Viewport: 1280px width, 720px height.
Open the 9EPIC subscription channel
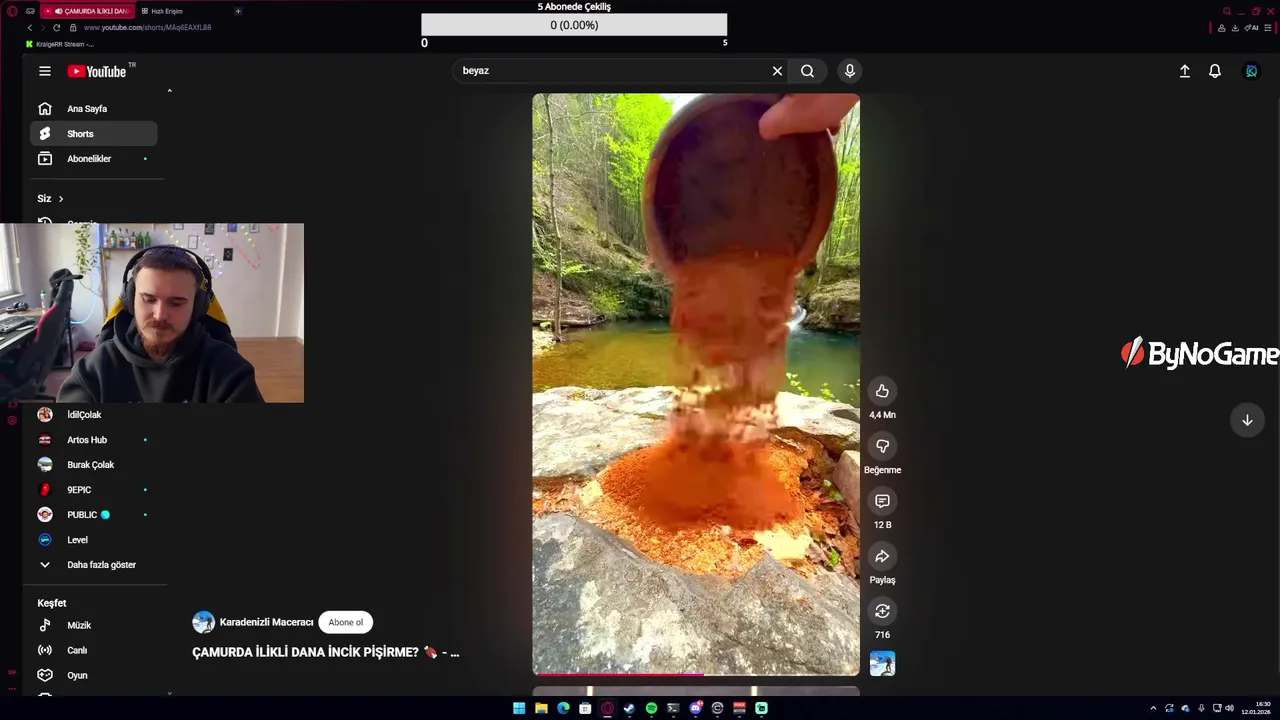click(x=94, y=490)
